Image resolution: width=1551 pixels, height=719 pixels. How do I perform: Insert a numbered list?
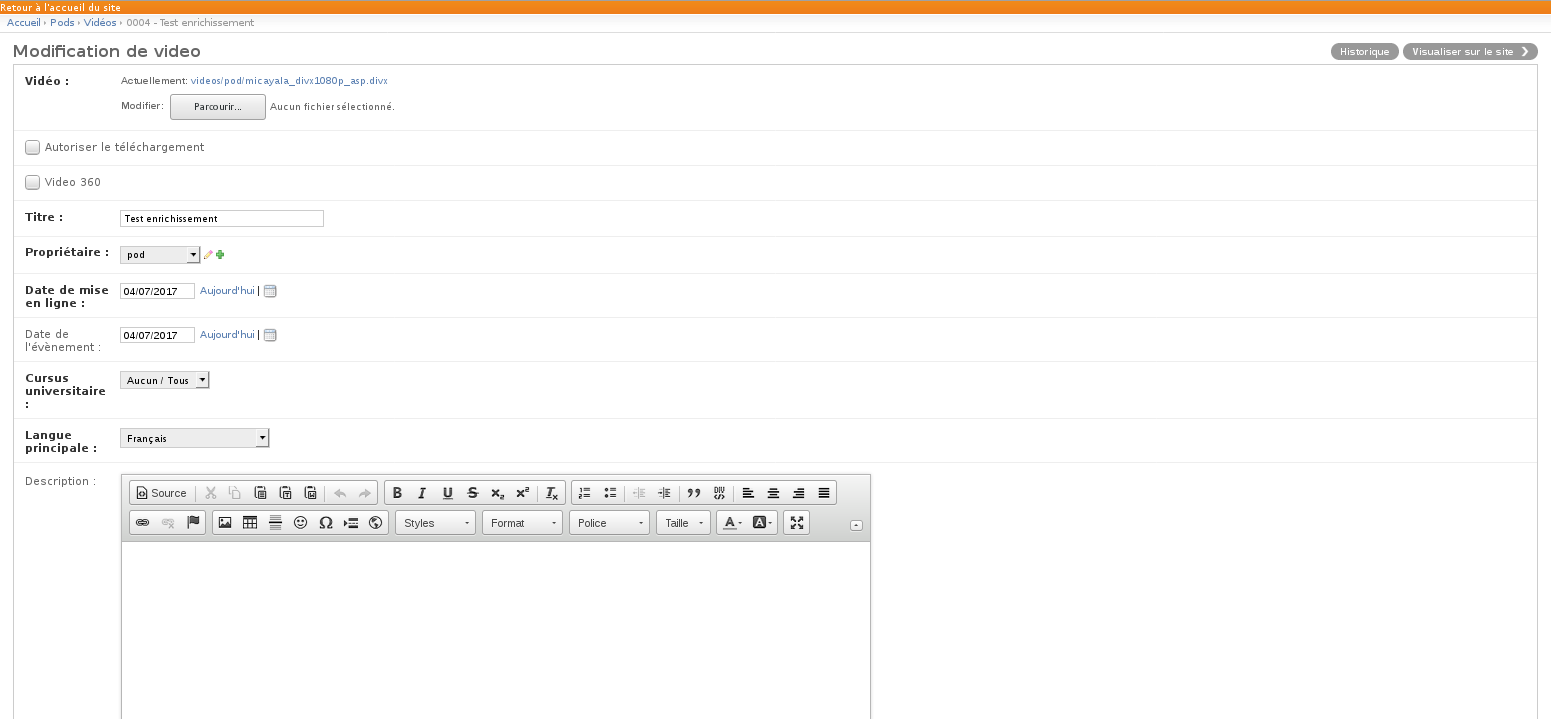585,493
